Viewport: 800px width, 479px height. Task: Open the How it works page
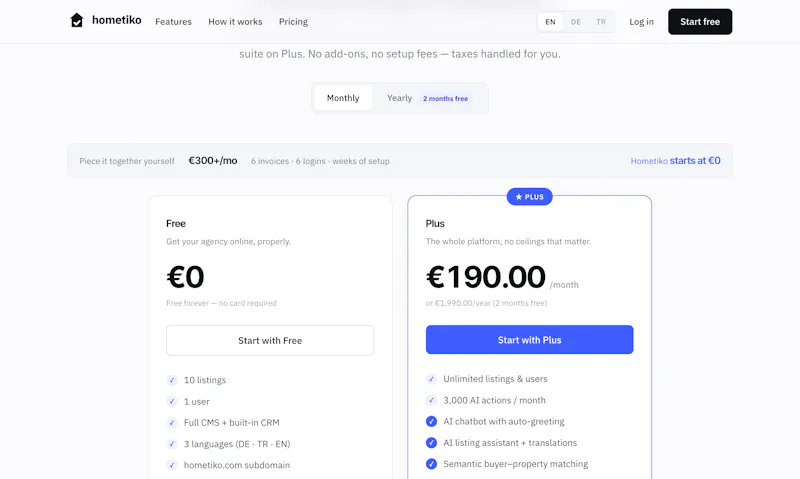[x=235, y=21]
